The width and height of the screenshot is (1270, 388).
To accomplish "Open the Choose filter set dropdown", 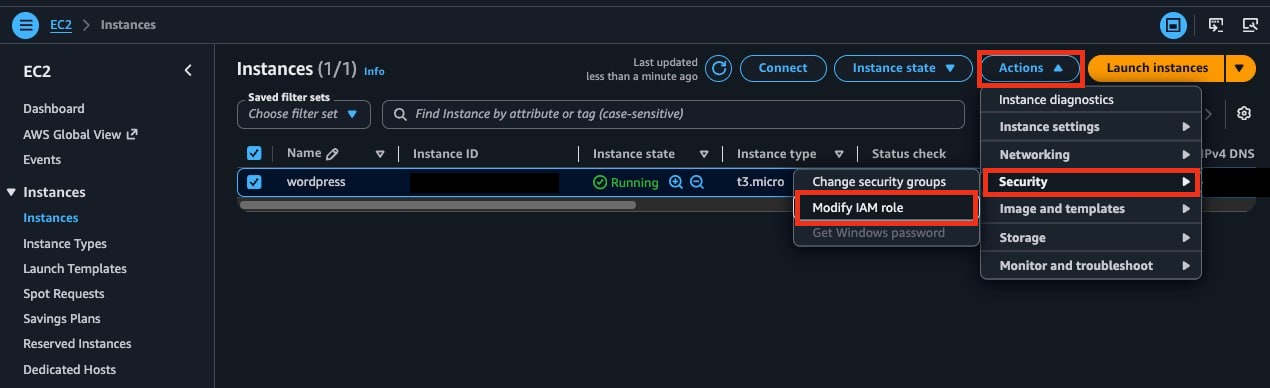I will tap(303, 114).
